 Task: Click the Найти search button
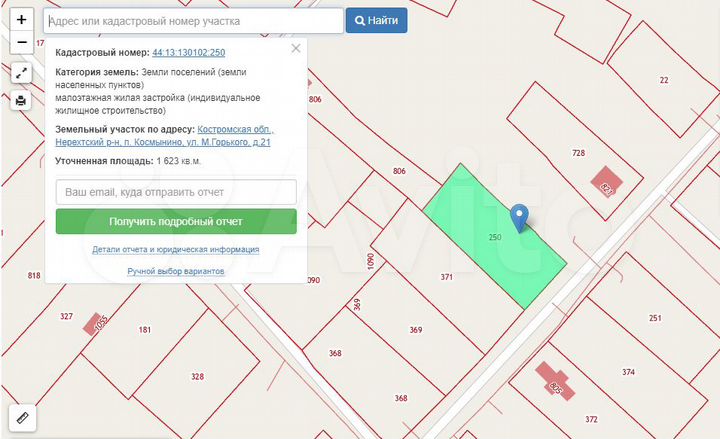pyautogui.click(x=375, y=20)
